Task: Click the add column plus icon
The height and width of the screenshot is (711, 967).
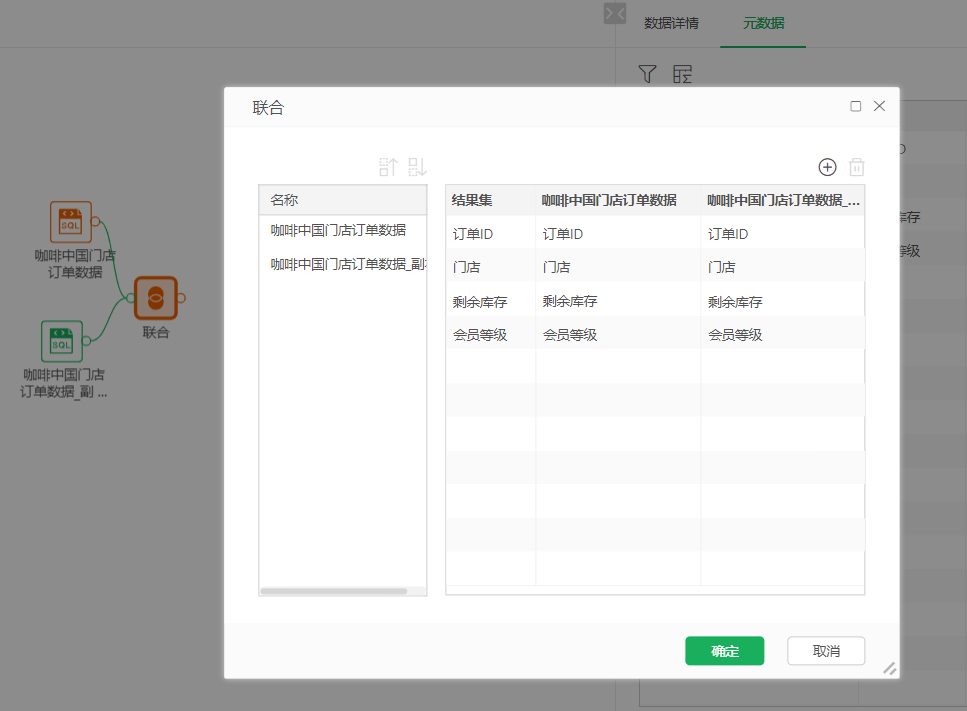Action: point(827,168)
